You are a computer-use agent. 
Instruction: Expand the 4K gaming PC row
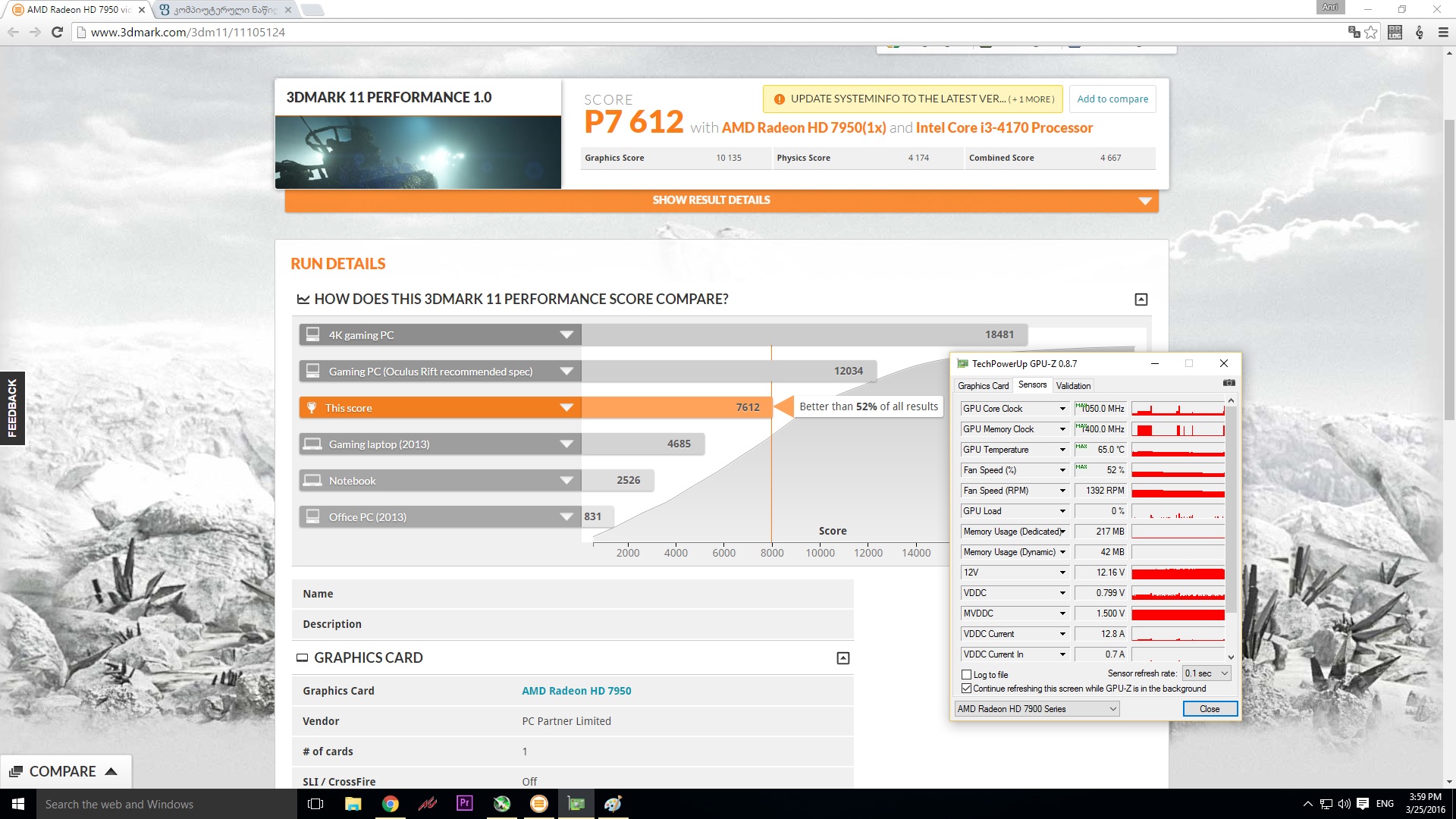pyautogui.click(x=566, y=335)
